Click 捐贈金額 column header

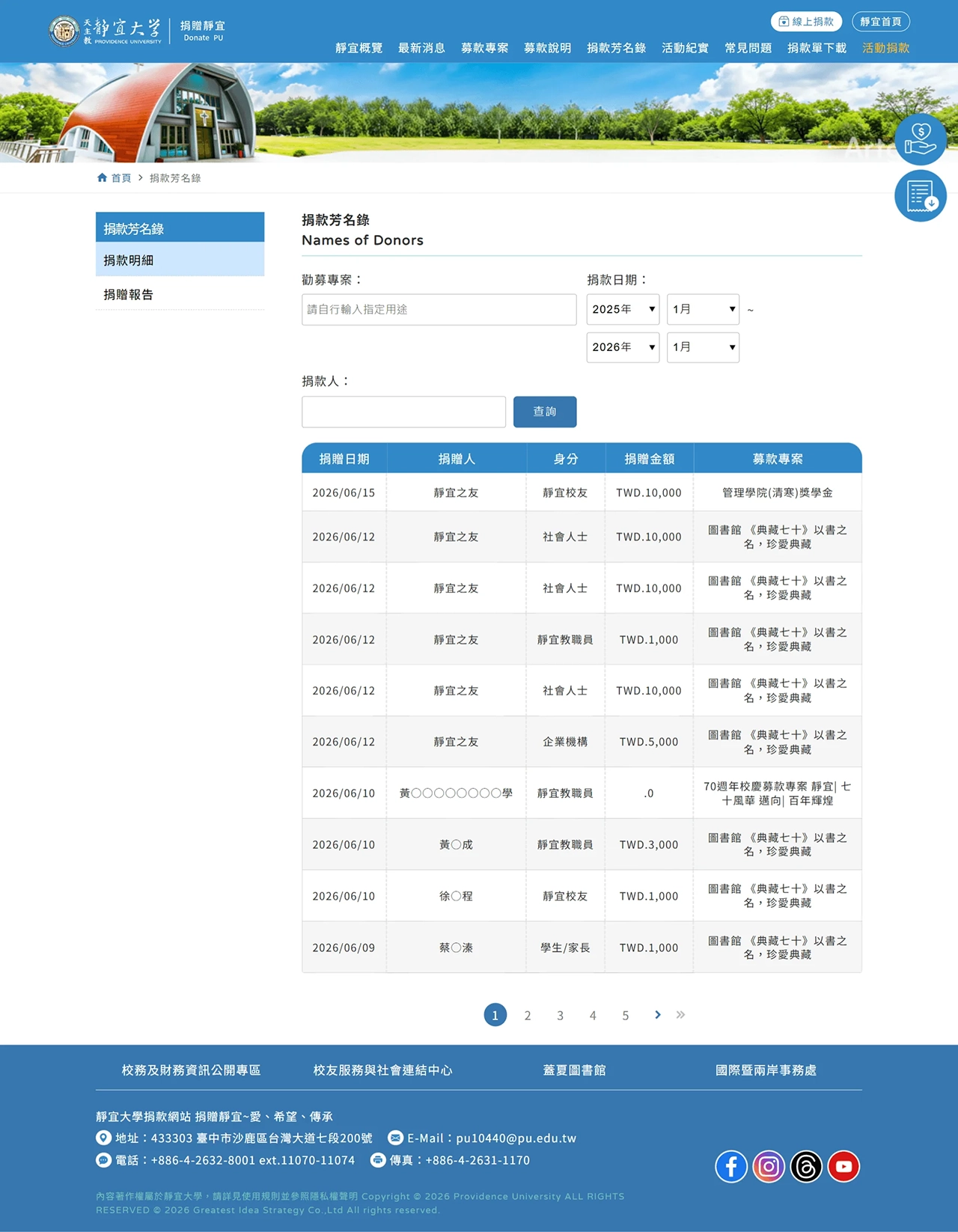[x=649, y=459]
